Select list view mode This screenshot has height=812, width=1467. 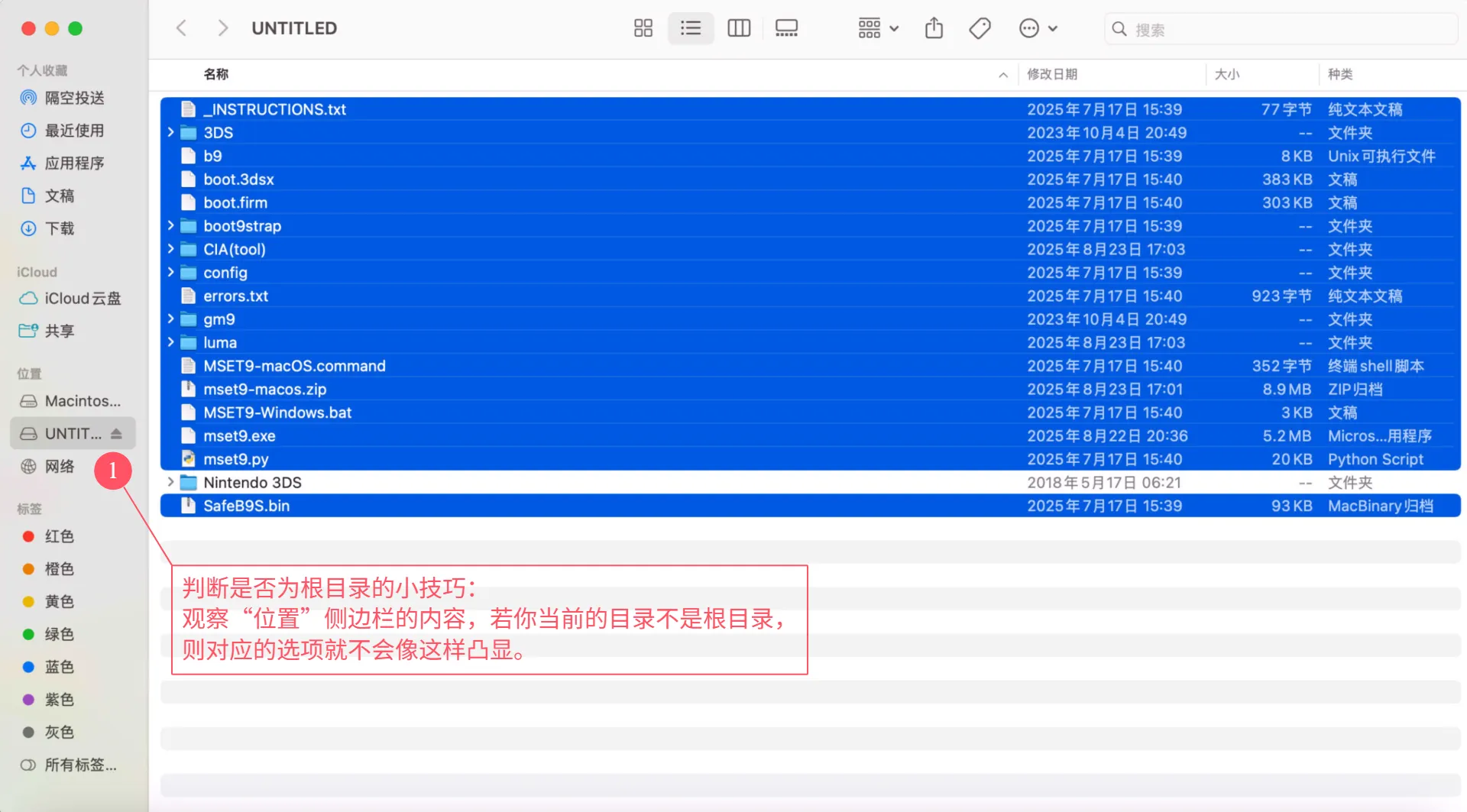tap(691, 28)
